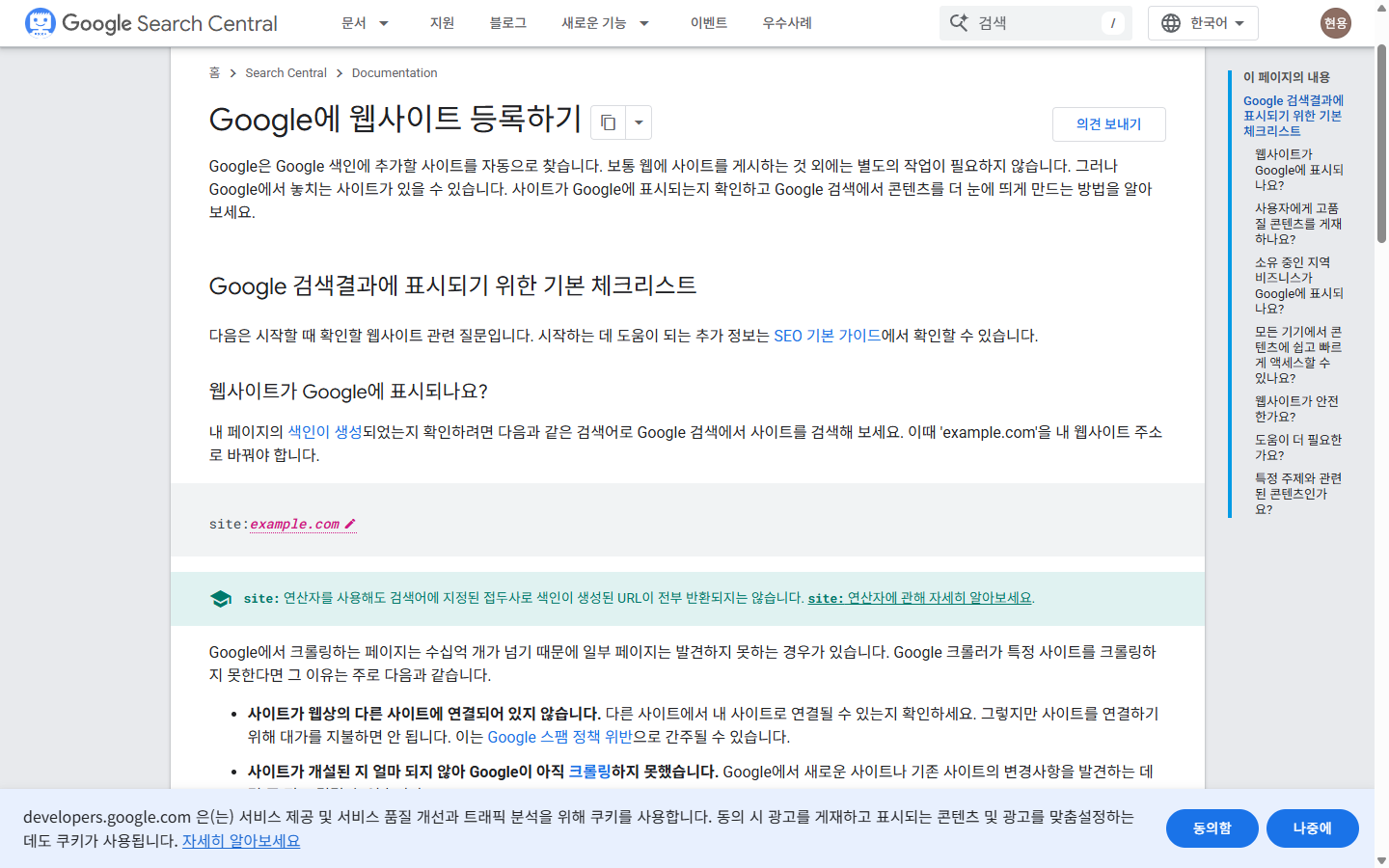Screen dimensions: 1389x868
Task: Click the search magnifier icon
Action: (x=959, y=22)
